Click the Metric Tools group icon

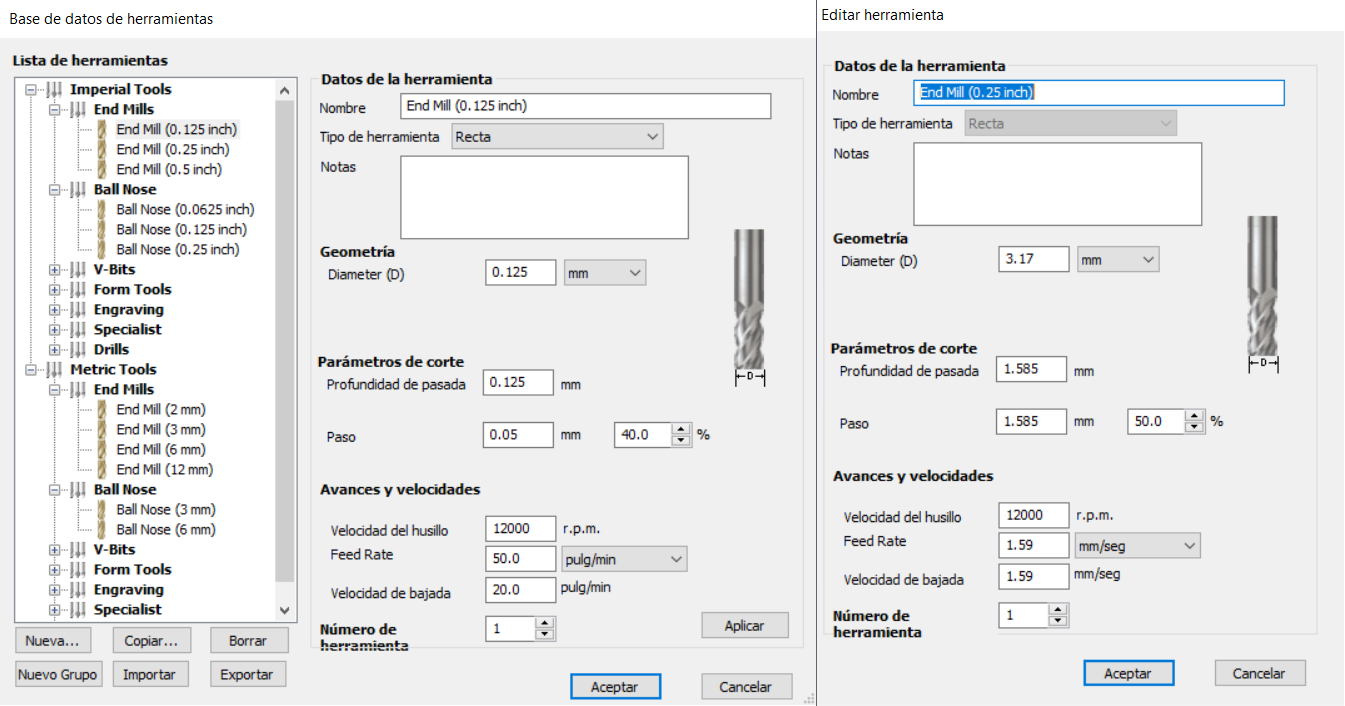click(x=54, y=369)
